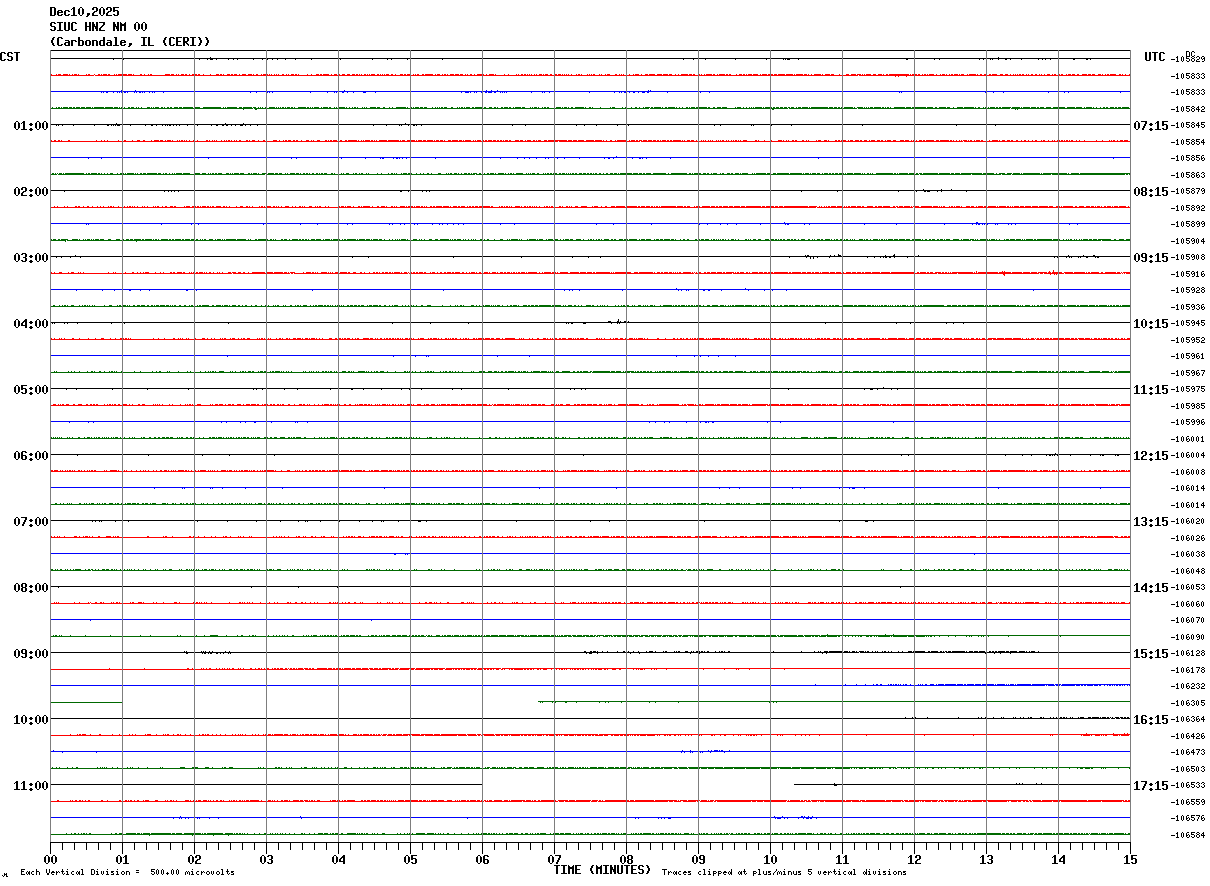Screen dimensions: 1210x886
Task: Click the minute "15" tick label on time axis
Action: click(x=1130, y=859)
